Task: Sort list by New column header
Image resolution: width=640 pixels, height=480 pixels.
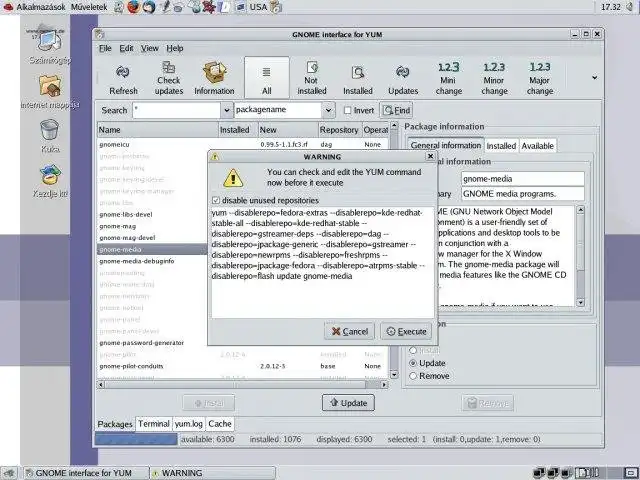Action: (288, 130)
